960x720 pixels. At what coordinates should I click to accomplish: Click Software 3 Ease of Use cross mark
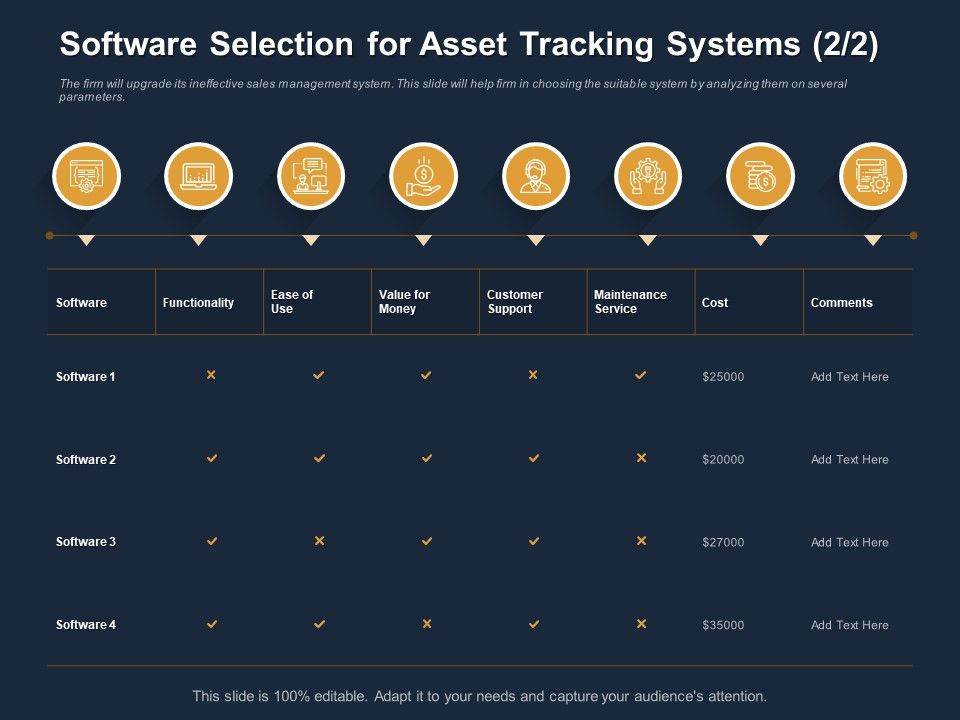coord(320,541)
